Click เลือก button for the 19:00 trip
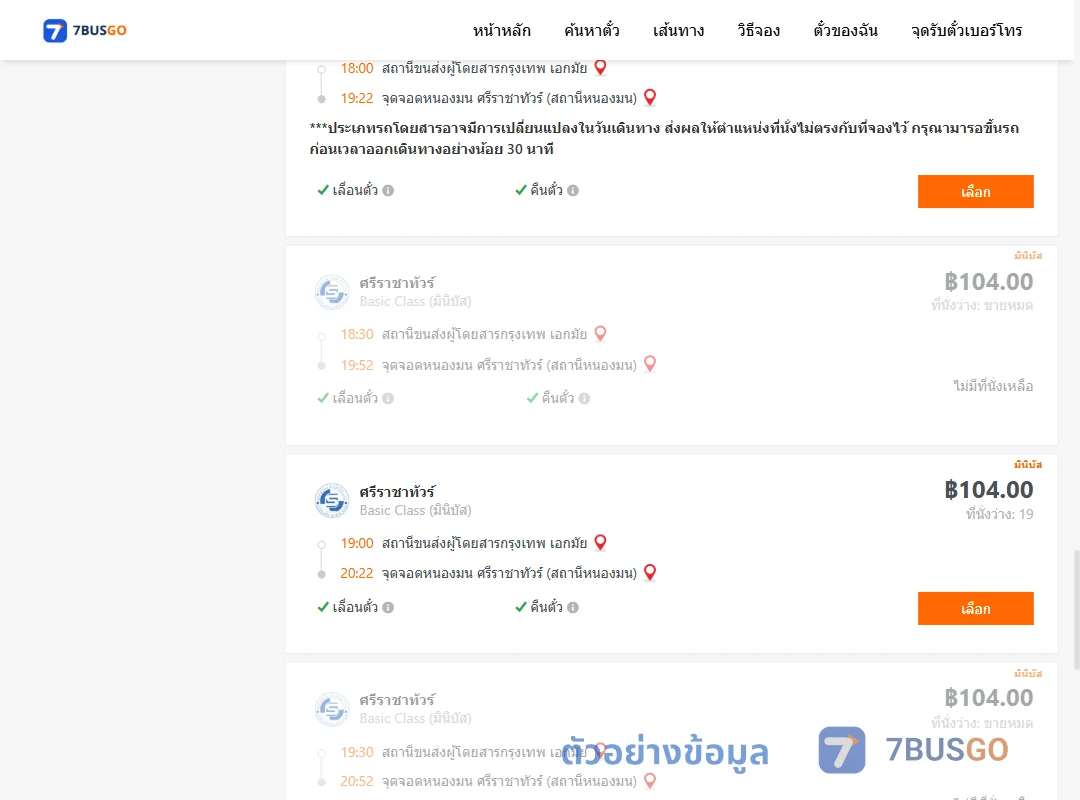1080x800 pixels. (x=975, y=608)
